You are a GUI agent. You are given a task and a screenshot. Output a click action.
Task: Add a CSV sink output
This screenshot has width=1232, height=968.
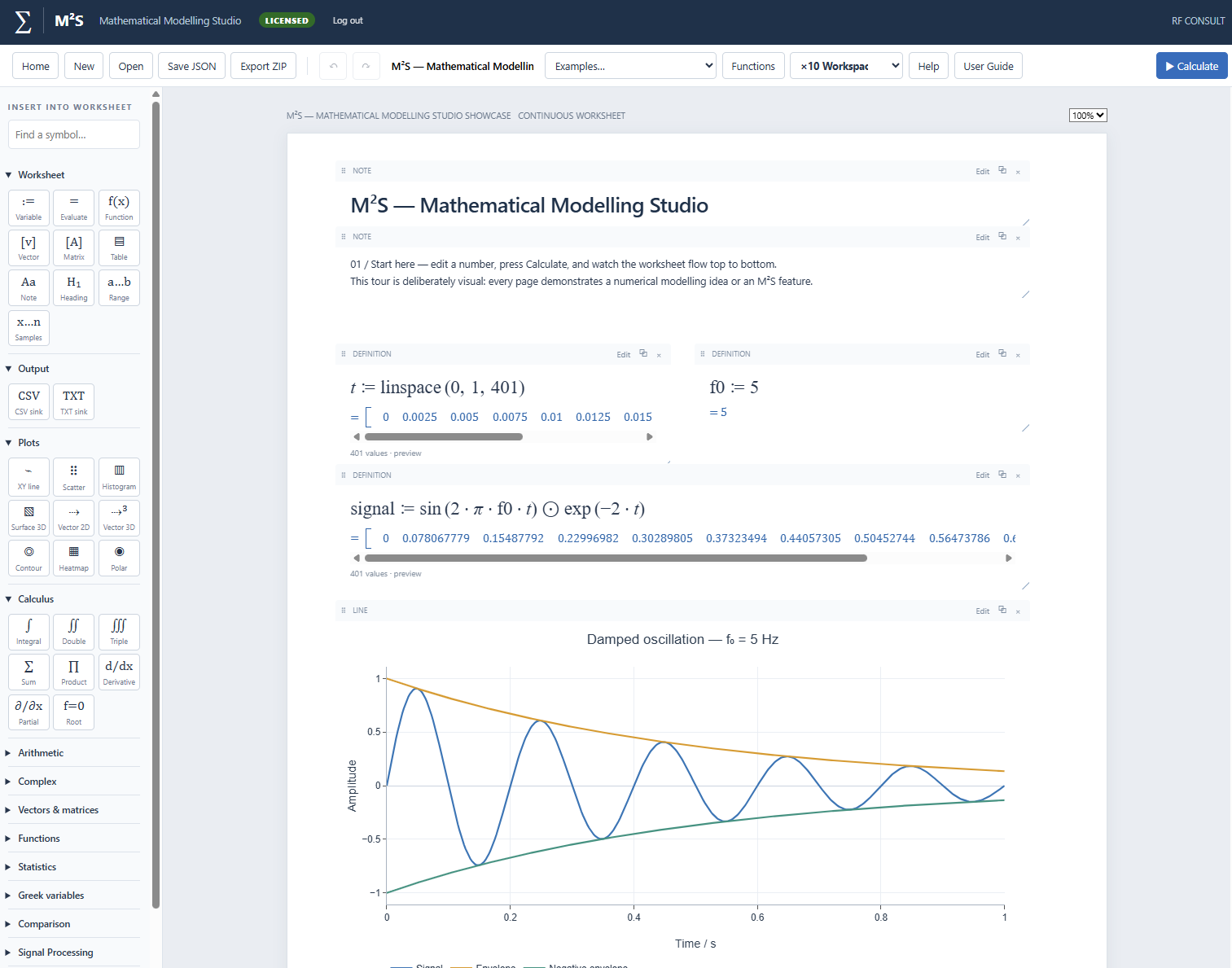(x=28, y=401)
